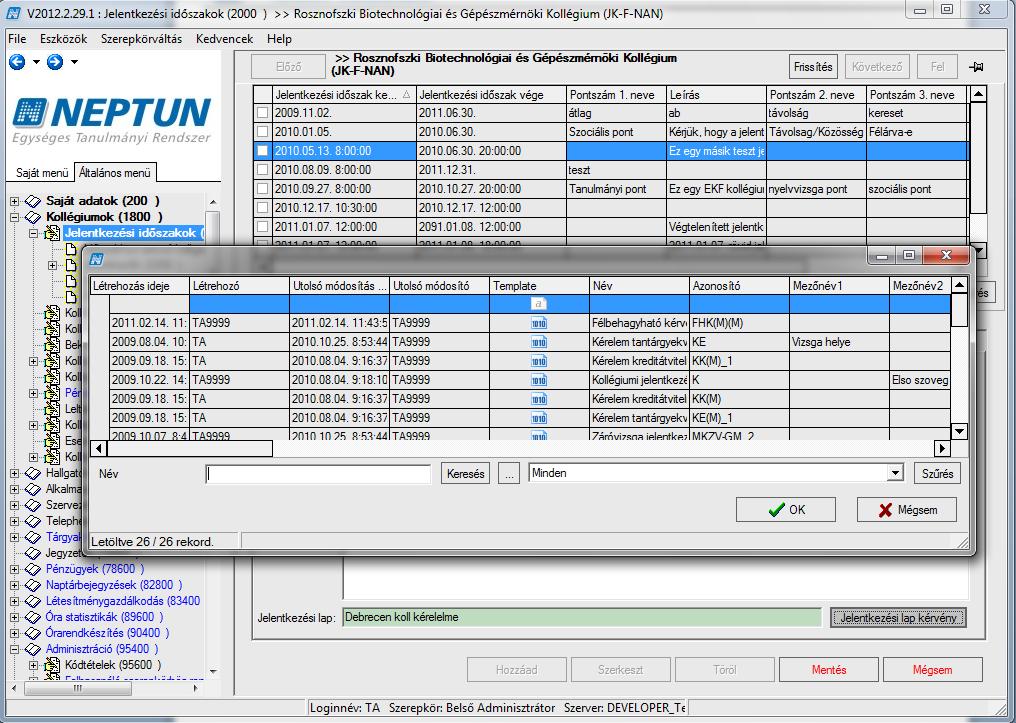The height and width of the screenshot is (723, 1016).
Task: Open the File menu
Action: 17,39
